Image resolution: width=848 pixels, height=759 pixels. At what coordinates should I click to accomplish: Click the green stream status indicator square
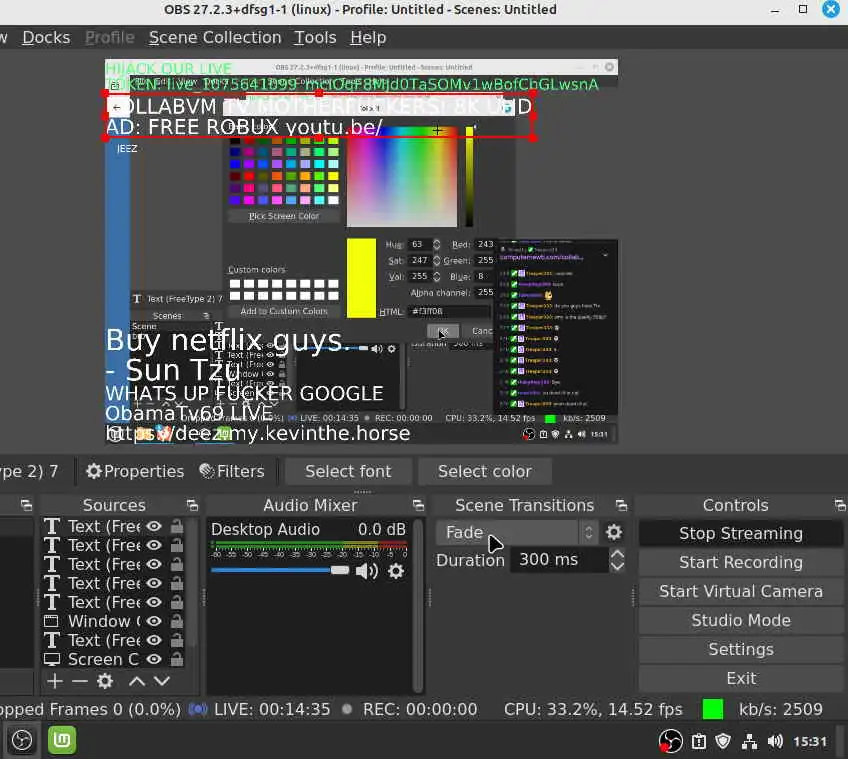pos(713,709)
